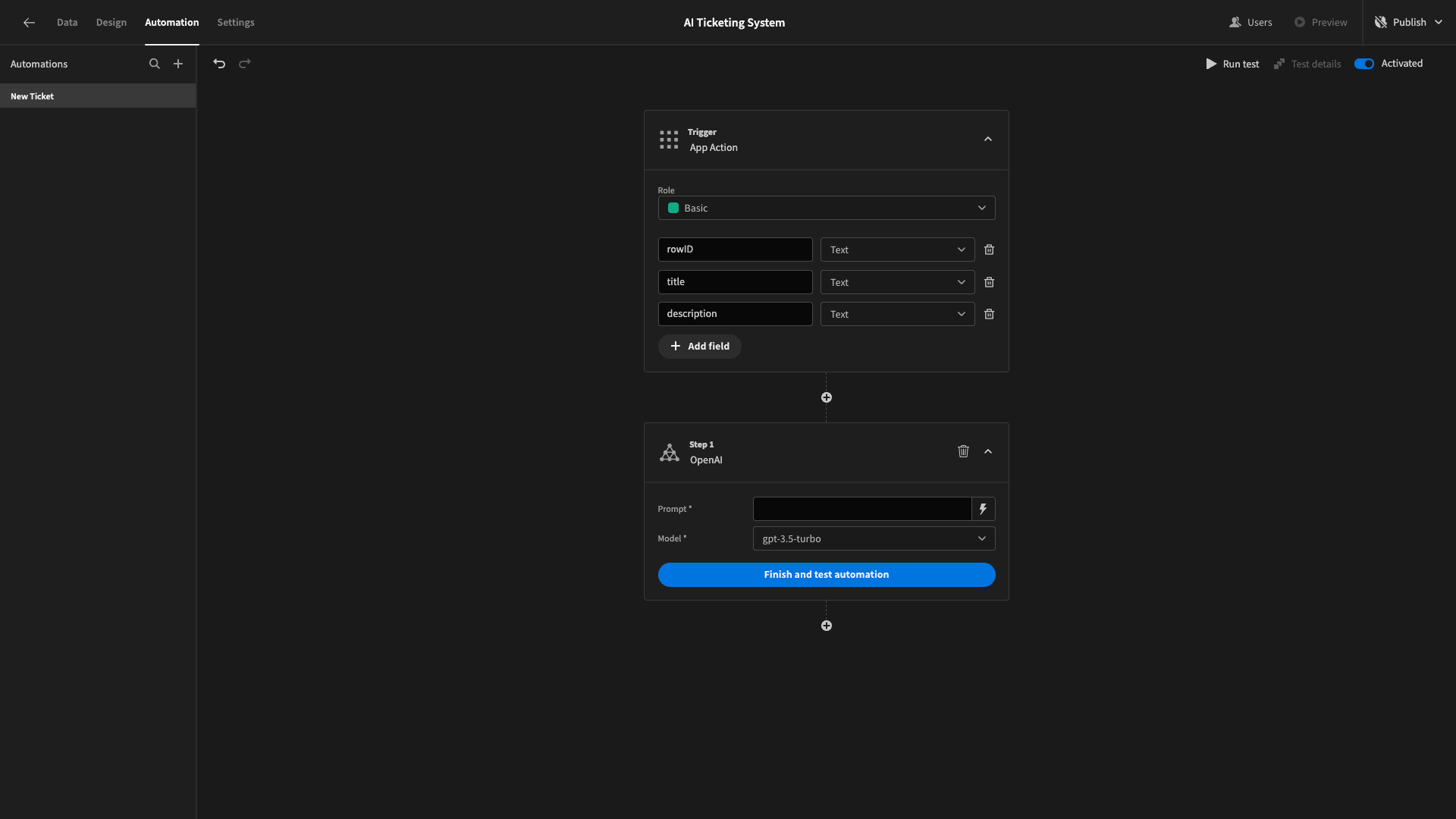Click Finish and test automation
This screenshot has height=819, width=1456.
click(827, 575)
